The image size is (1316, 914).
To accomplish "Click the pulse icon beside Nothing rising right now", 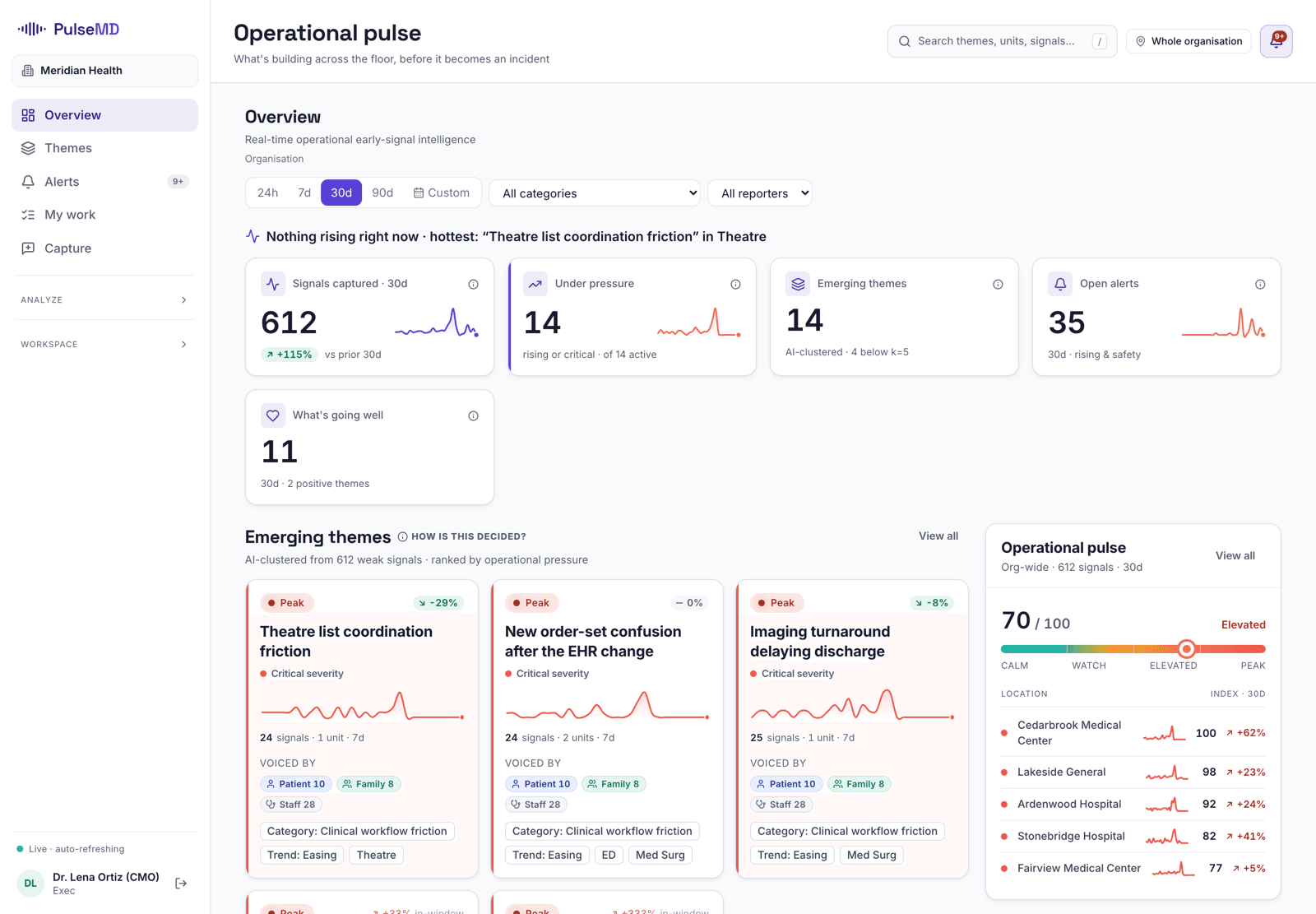I will tap(253, 237).
